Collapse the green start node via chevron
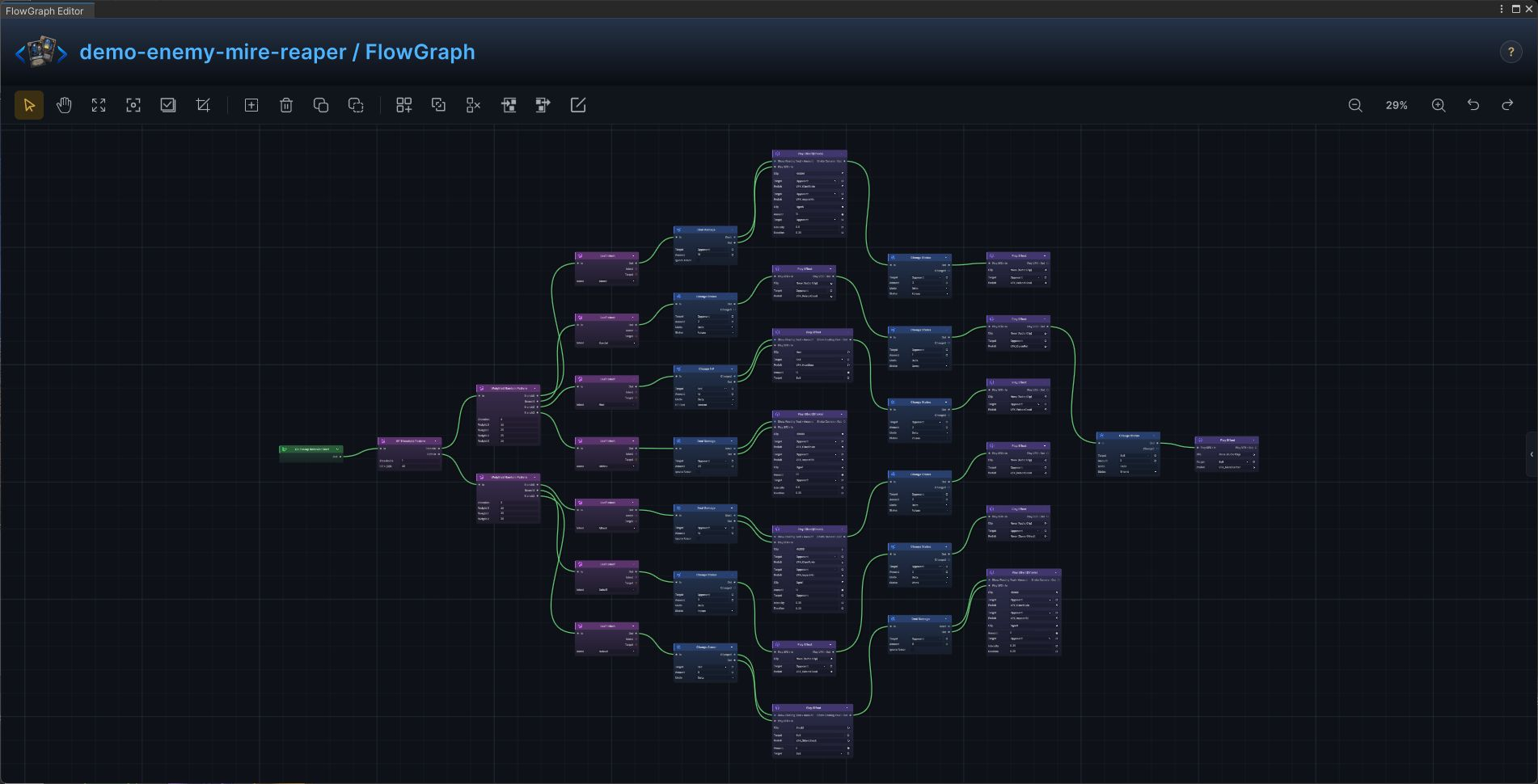1538x784 pixels. 338,449
